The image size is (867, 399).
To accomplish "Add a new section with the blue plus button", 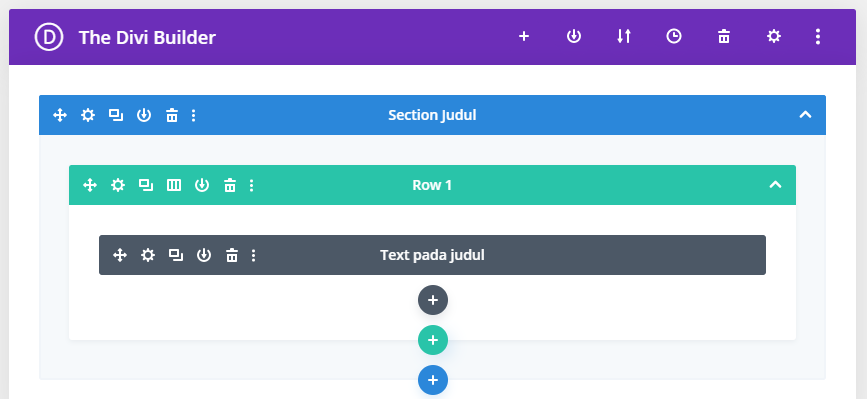I will [x=433, y=380].
